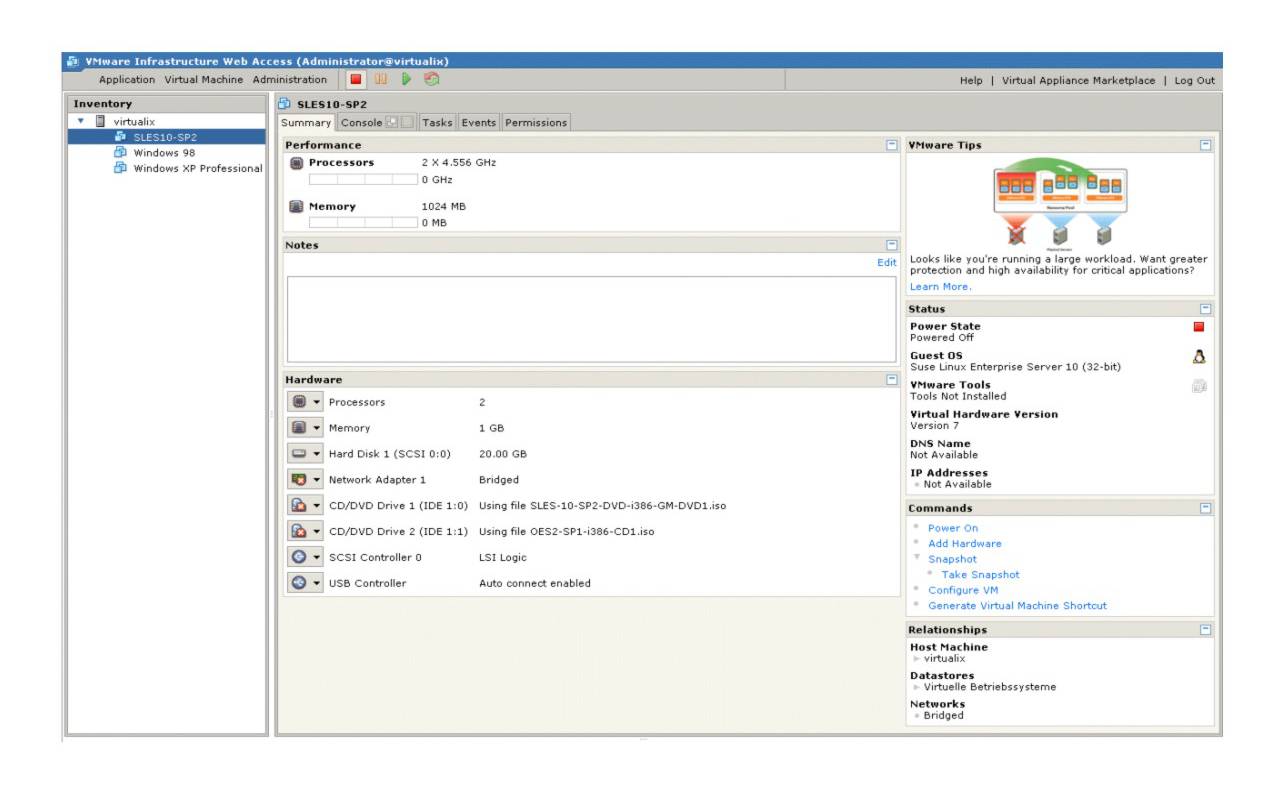Collapse the Commands panel
The image size is (1281, 789).
click(1205, 508)
